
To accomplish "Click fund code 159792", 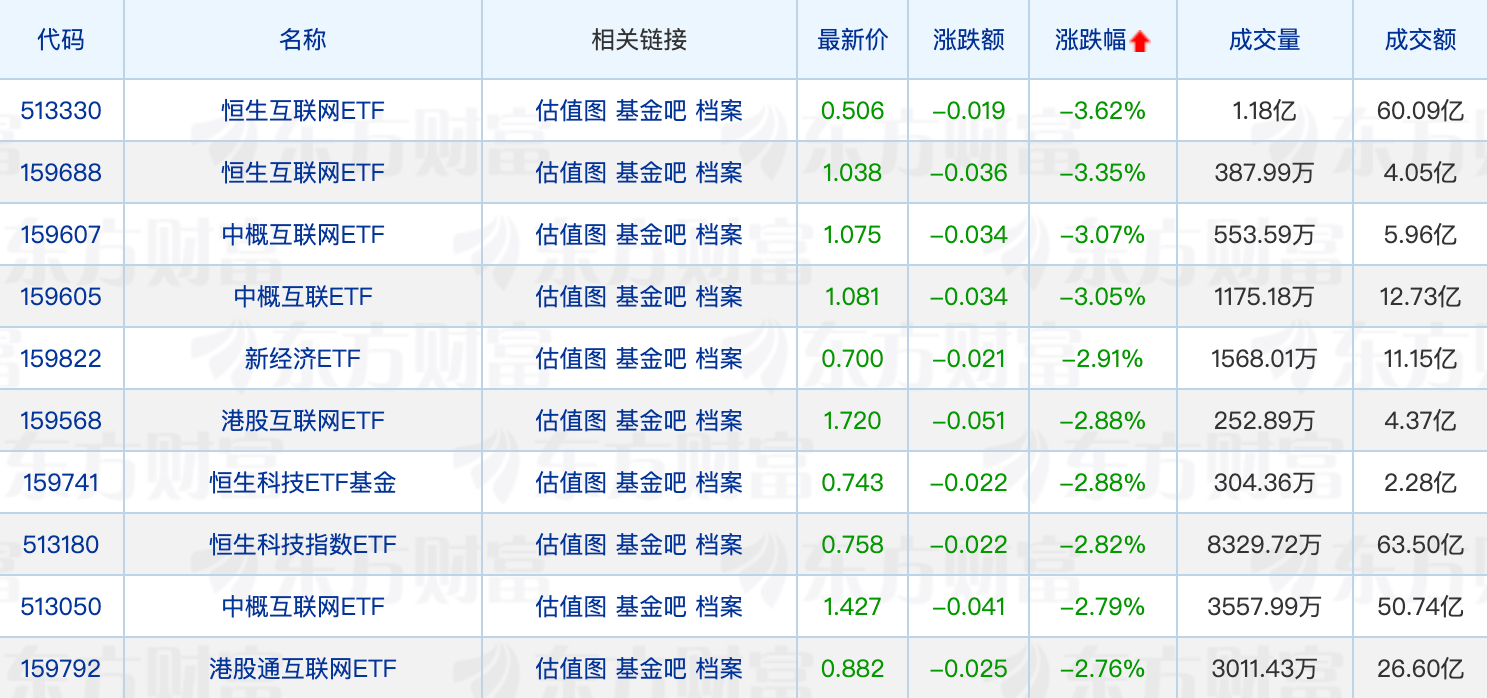I will click(61, 669).
